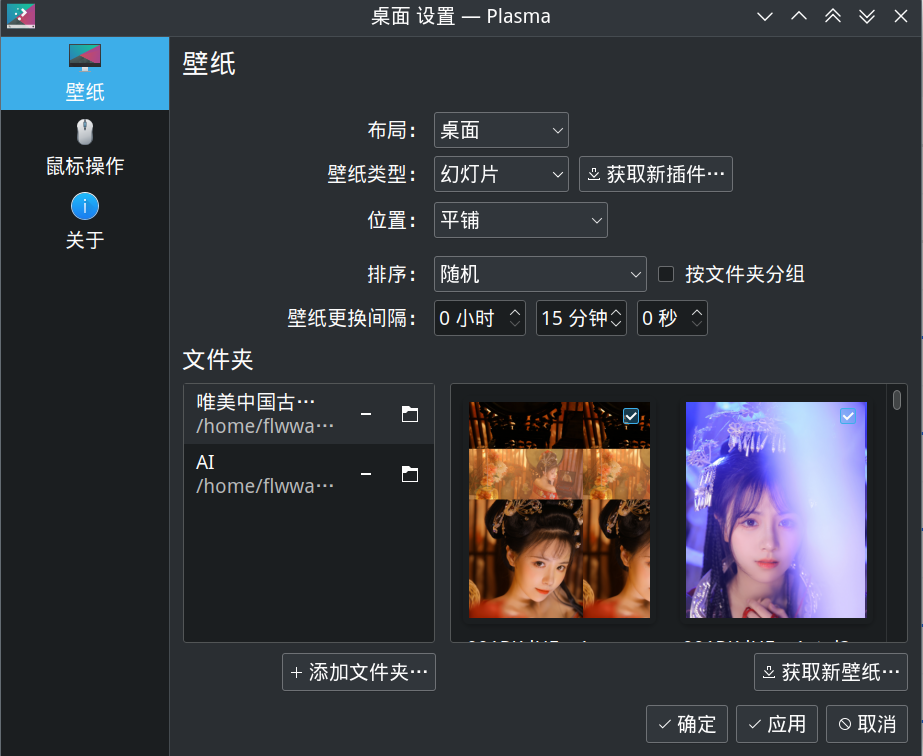Decrease the minutes interval value
The height and width of the screenshot is (756, 923).
coord(616,324)
